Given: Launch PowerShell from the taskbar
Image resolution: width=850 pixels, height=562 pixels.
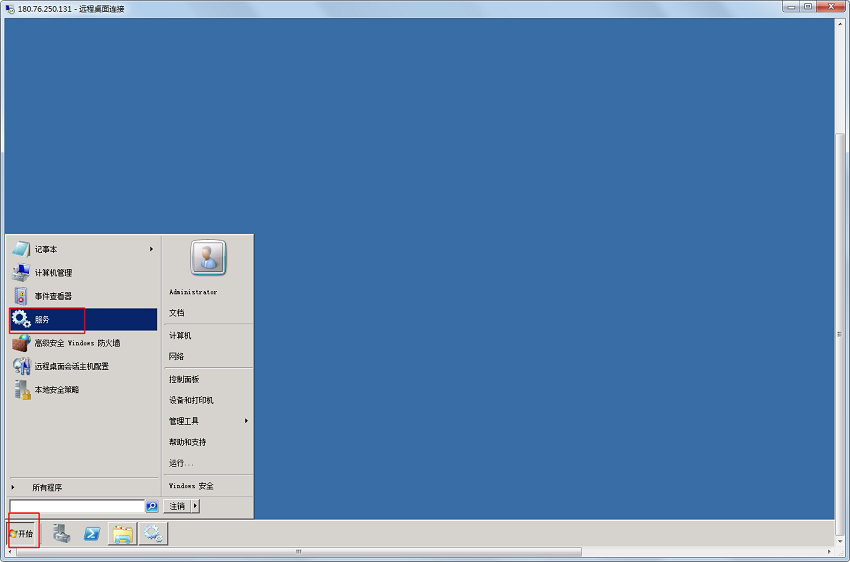Looking at the screenshot, I should click(x=92, y=534).
